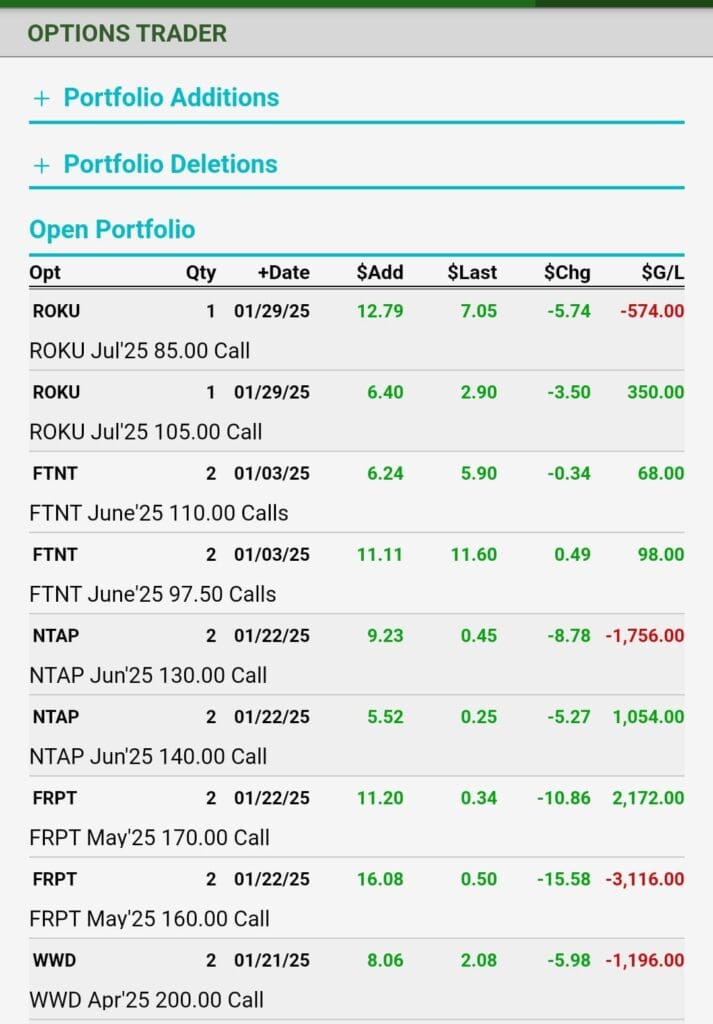The image size is (713, 1024).
Task: Click the plus icon beside Portfolio Additions
Action: (40, 98)
